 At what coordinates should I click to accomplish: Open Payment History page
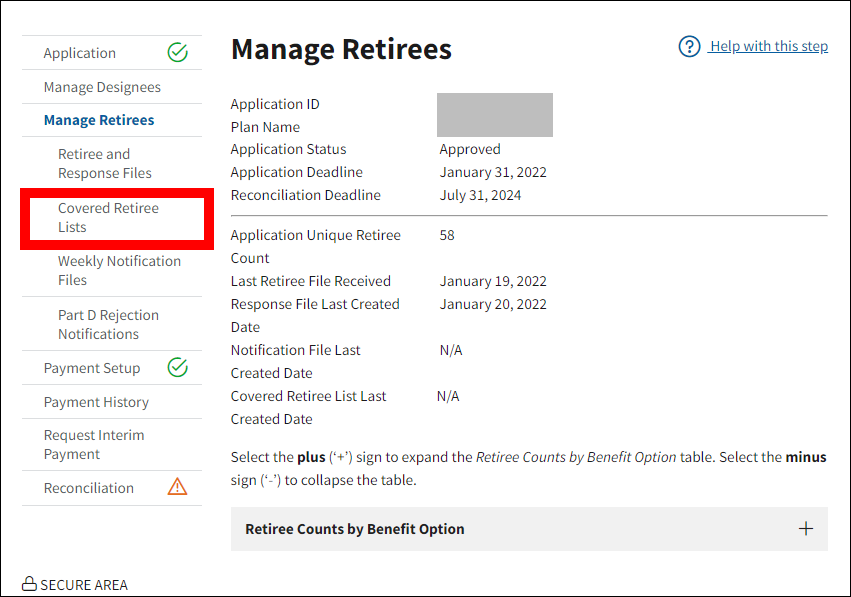[96, 402]
